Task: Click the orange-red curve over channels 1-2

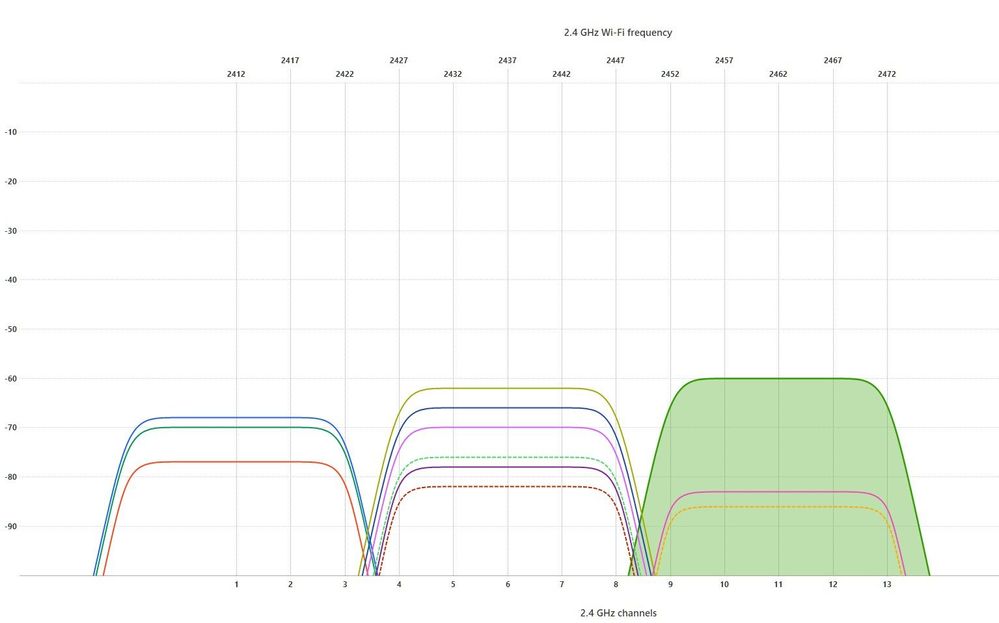Action: tap(236, 462)
